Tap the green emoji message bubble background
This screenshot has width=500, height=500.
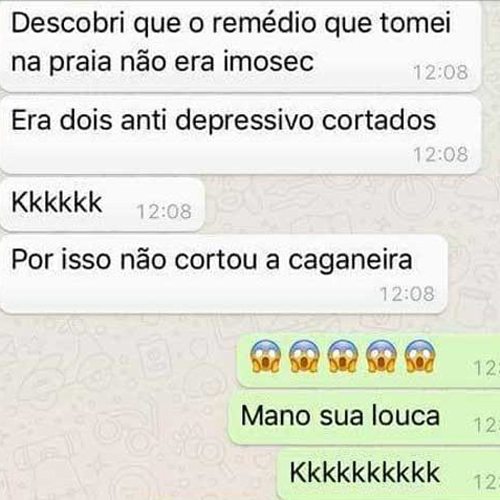tap(368, 360)
